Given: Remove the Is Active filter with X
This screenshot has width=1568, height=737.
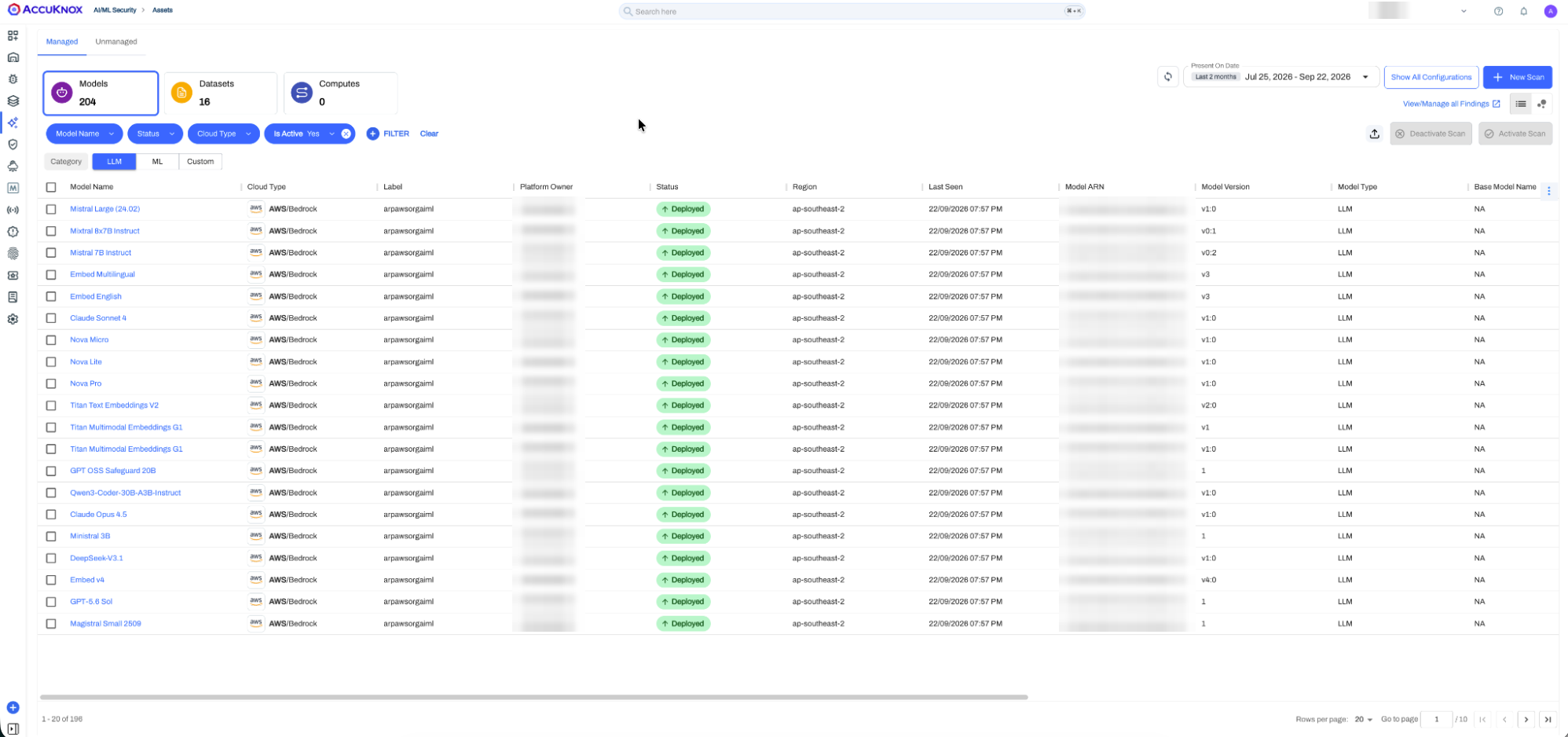Looking at the screenshot, I should click(346, 134).
